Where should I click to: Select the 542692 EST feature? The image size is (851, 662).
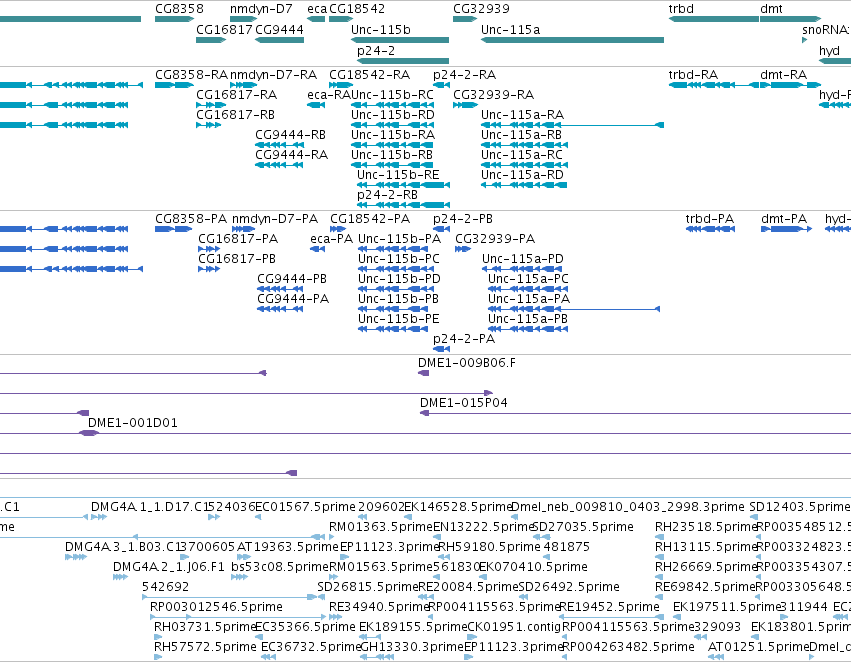click(x=230, y=597)
